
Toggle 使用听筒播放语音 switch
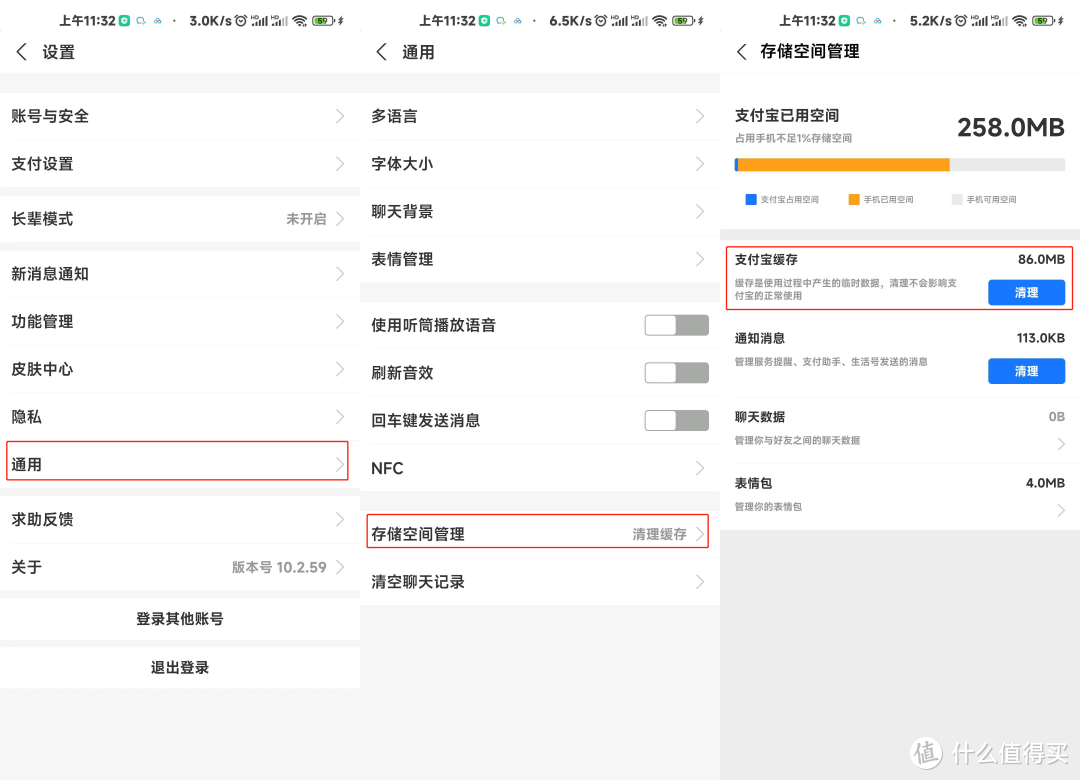click(676, 325)
